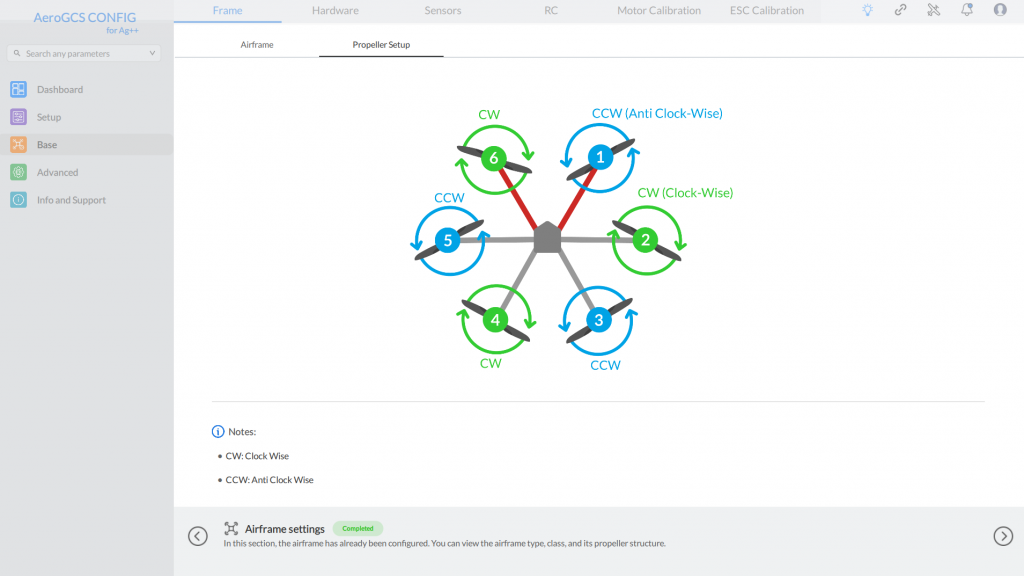Select the Airframe sub-tab
The image size is (1024, 576).
pyautogui.click(x=257, y=45)
